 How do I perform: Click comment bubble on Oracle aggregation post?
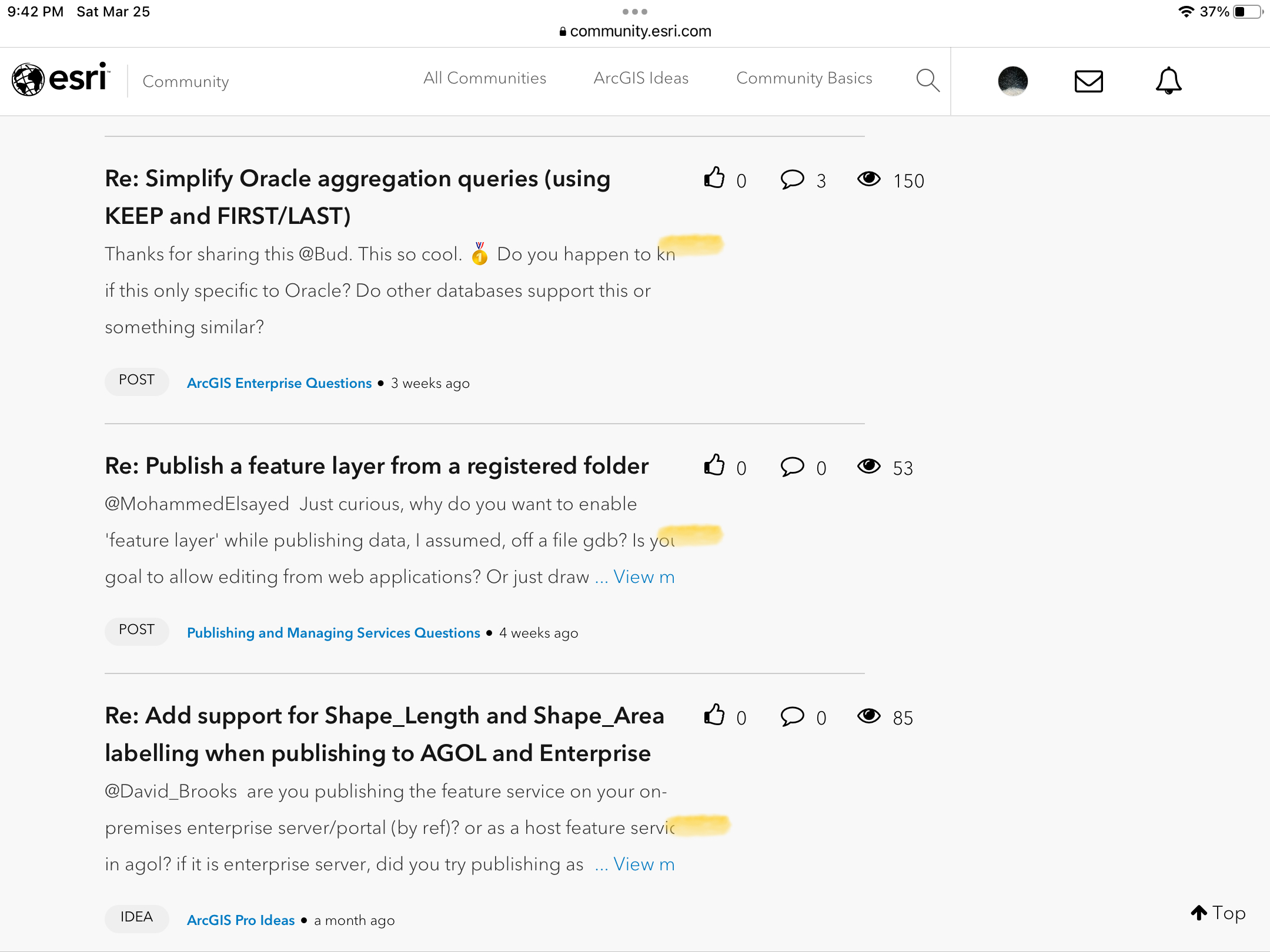tap(792, 179)
